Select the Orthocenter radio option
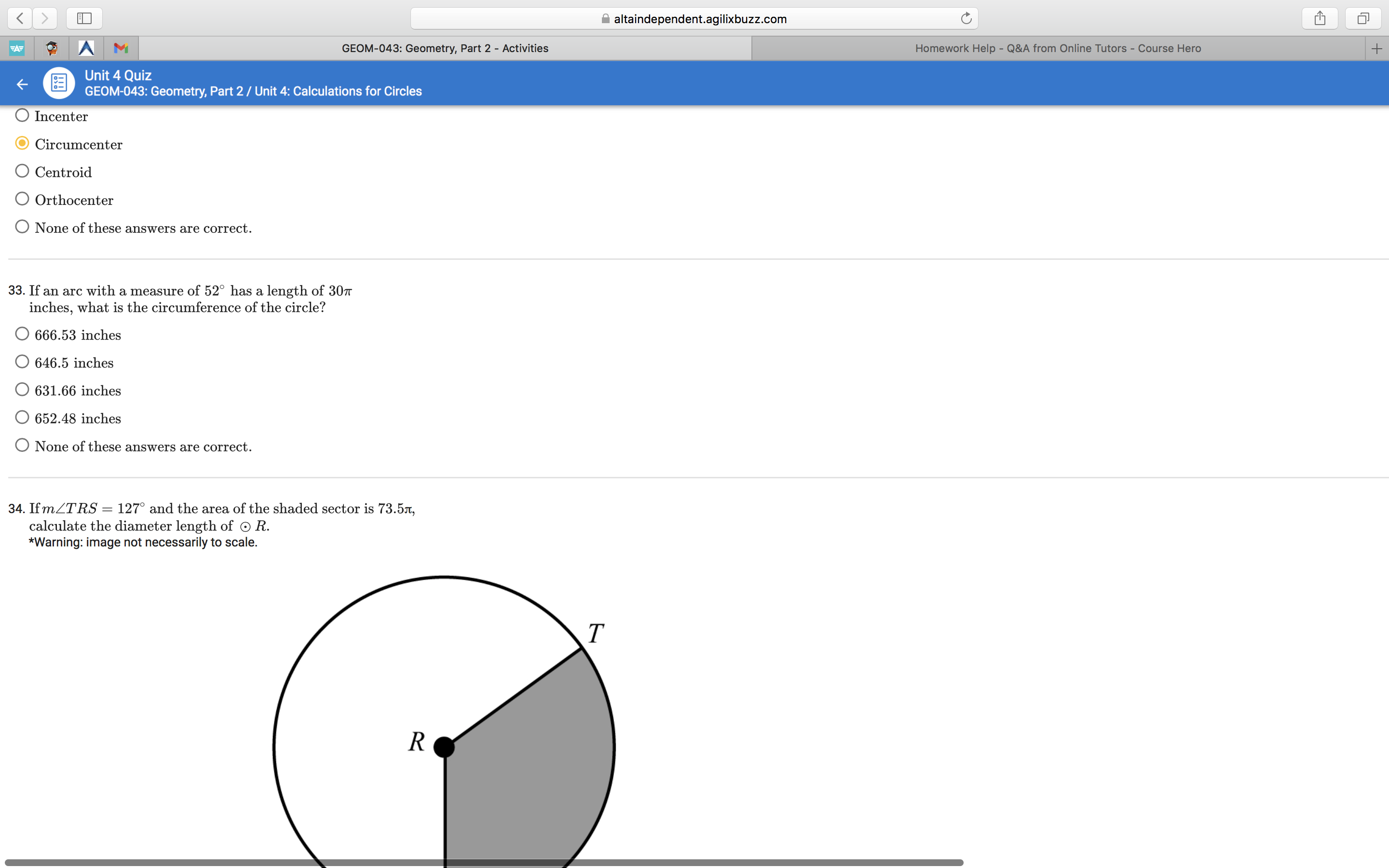1389x868 pixels. pyautogui.click(x=22, y=199)
